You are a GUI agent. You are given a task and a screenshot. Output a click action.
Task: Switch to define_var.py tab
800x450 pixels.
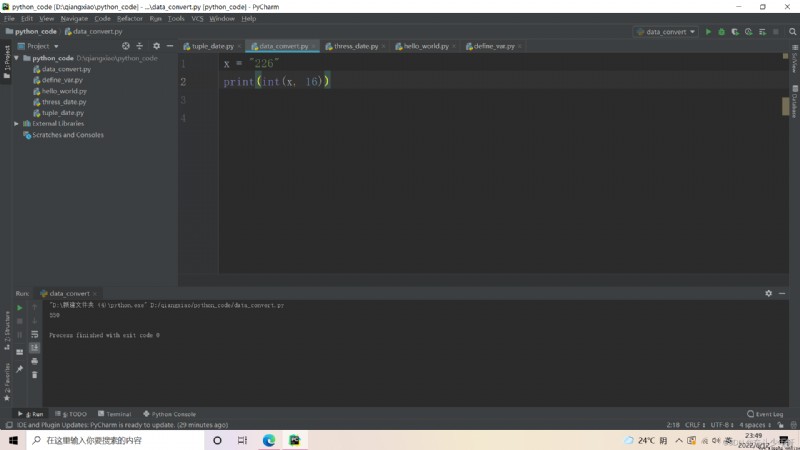[493, 46]
